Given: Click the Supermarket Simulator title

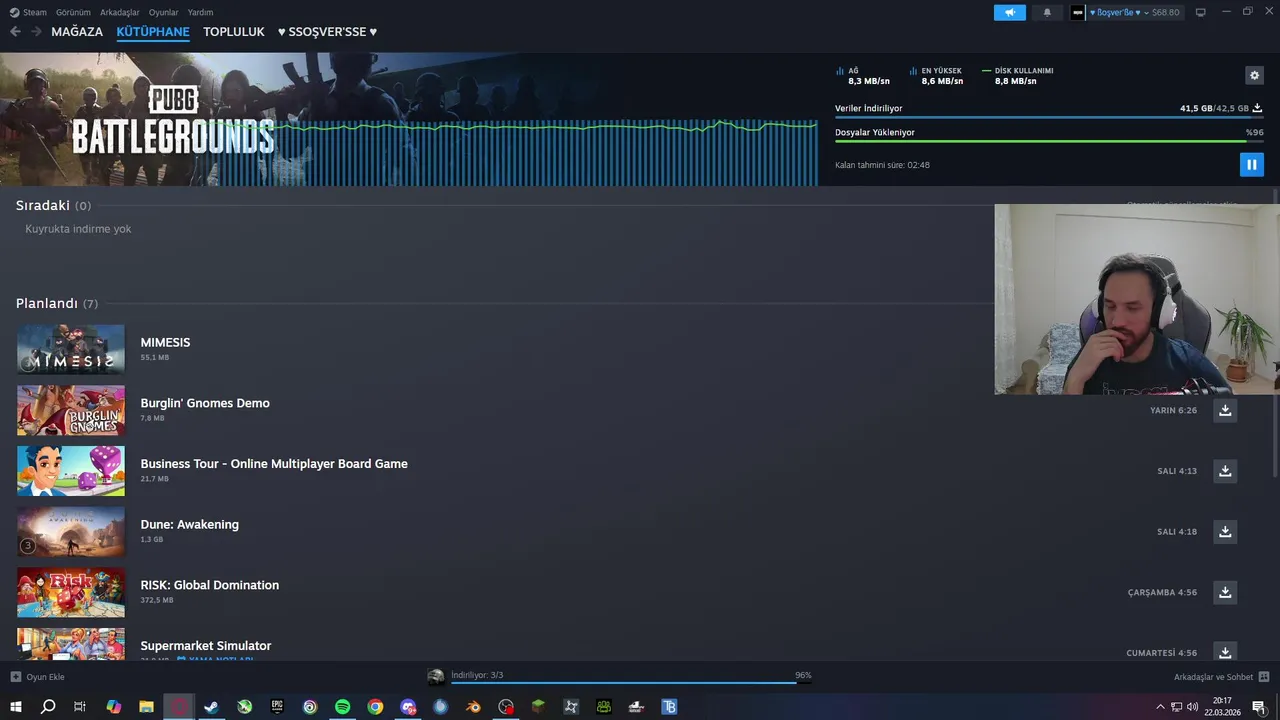Looking at the screenshot, I should pyautogui.click(x=205, y=646).
